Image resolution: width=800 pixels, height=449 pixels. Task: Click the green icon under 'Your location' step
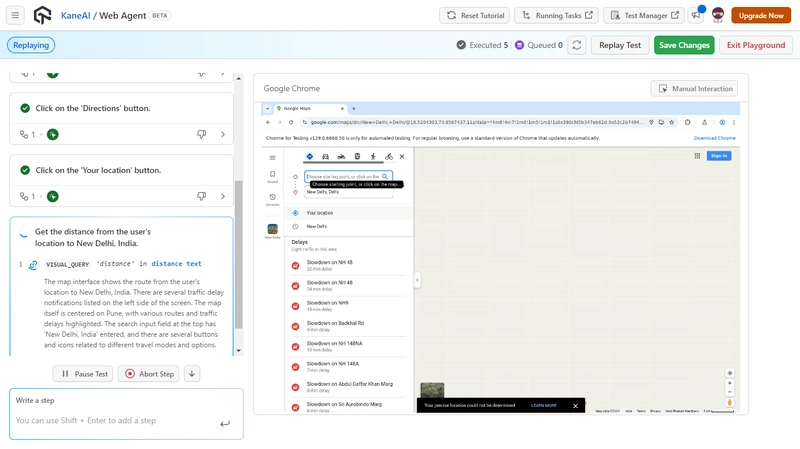click(x=53, y=196)
